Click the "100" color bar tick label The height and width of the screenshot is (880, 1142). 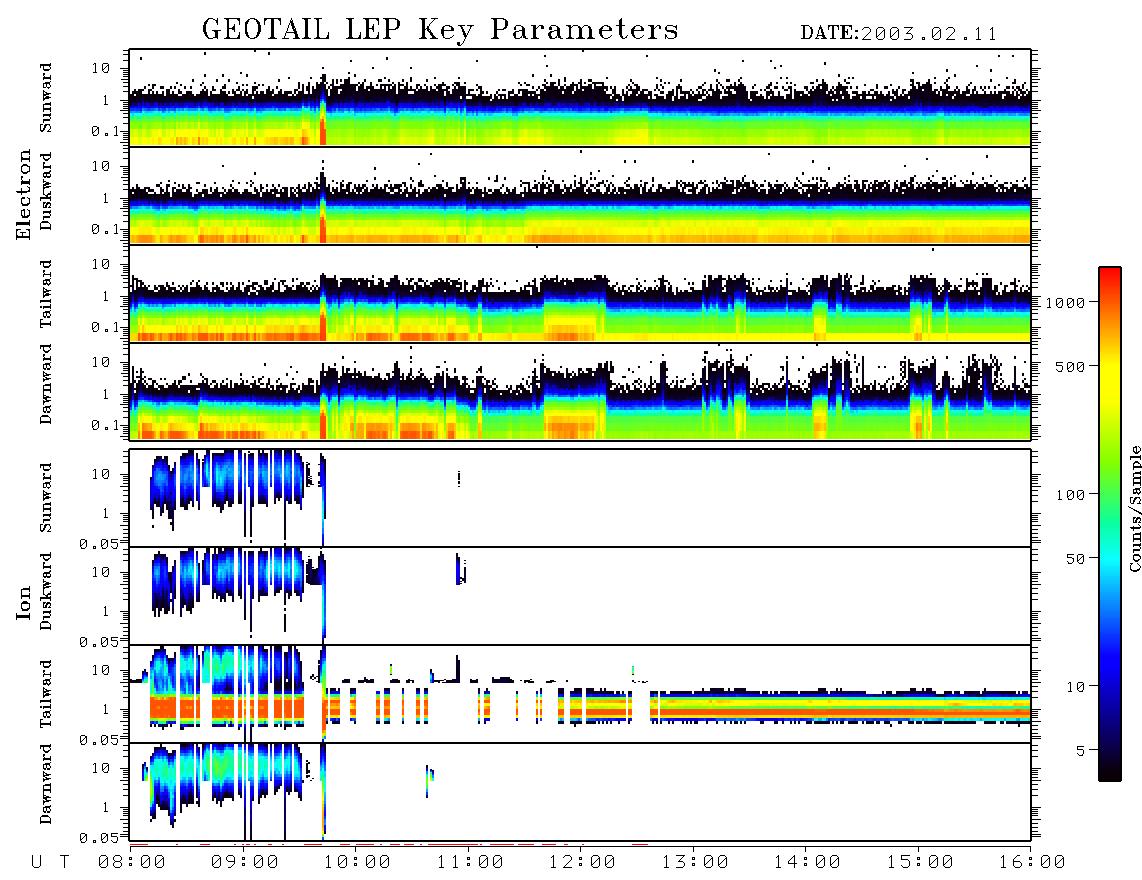click(x=1070, y=495)
